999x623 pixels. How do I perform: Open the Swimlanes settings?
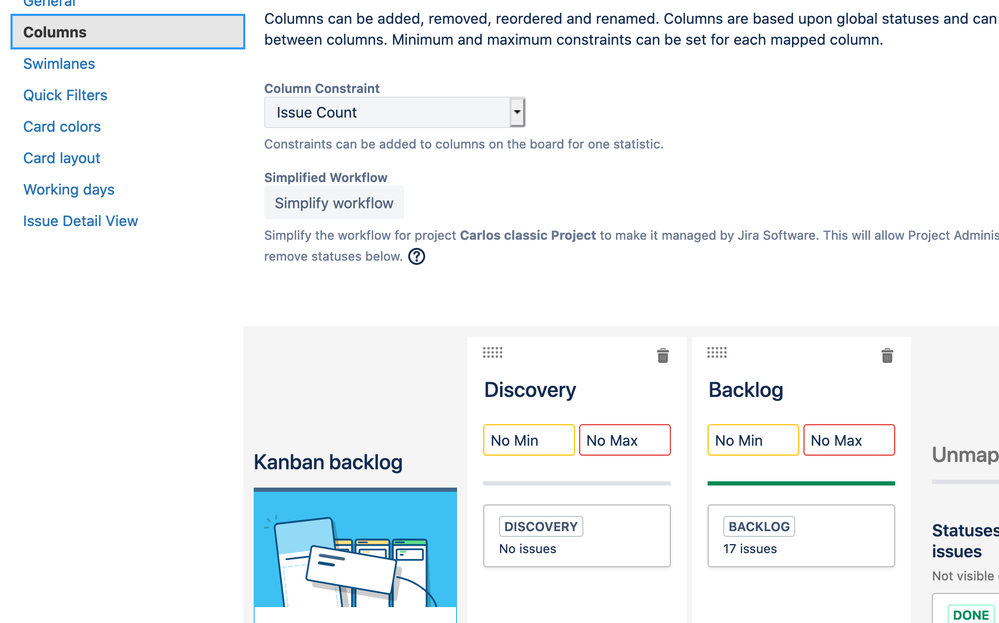click(59, 64)
